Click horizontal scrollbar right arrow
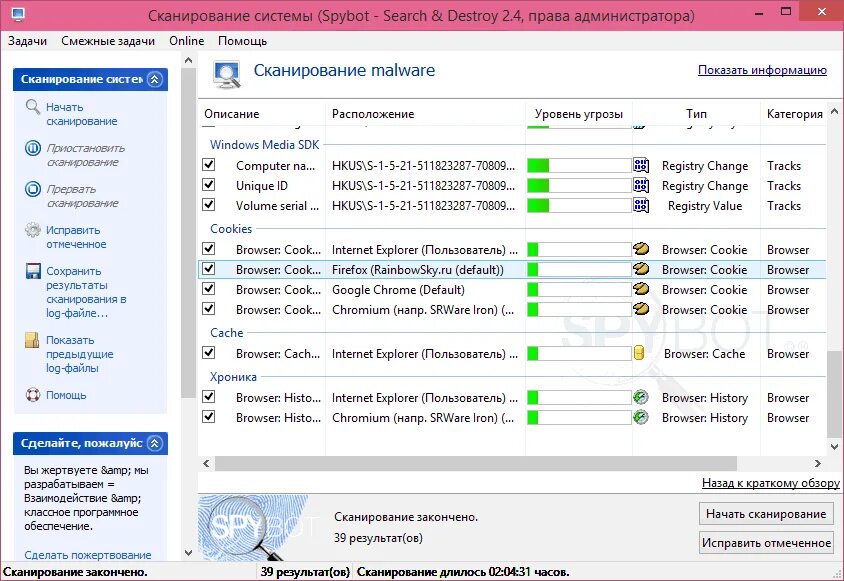844x581 pixels. [818, 463]
